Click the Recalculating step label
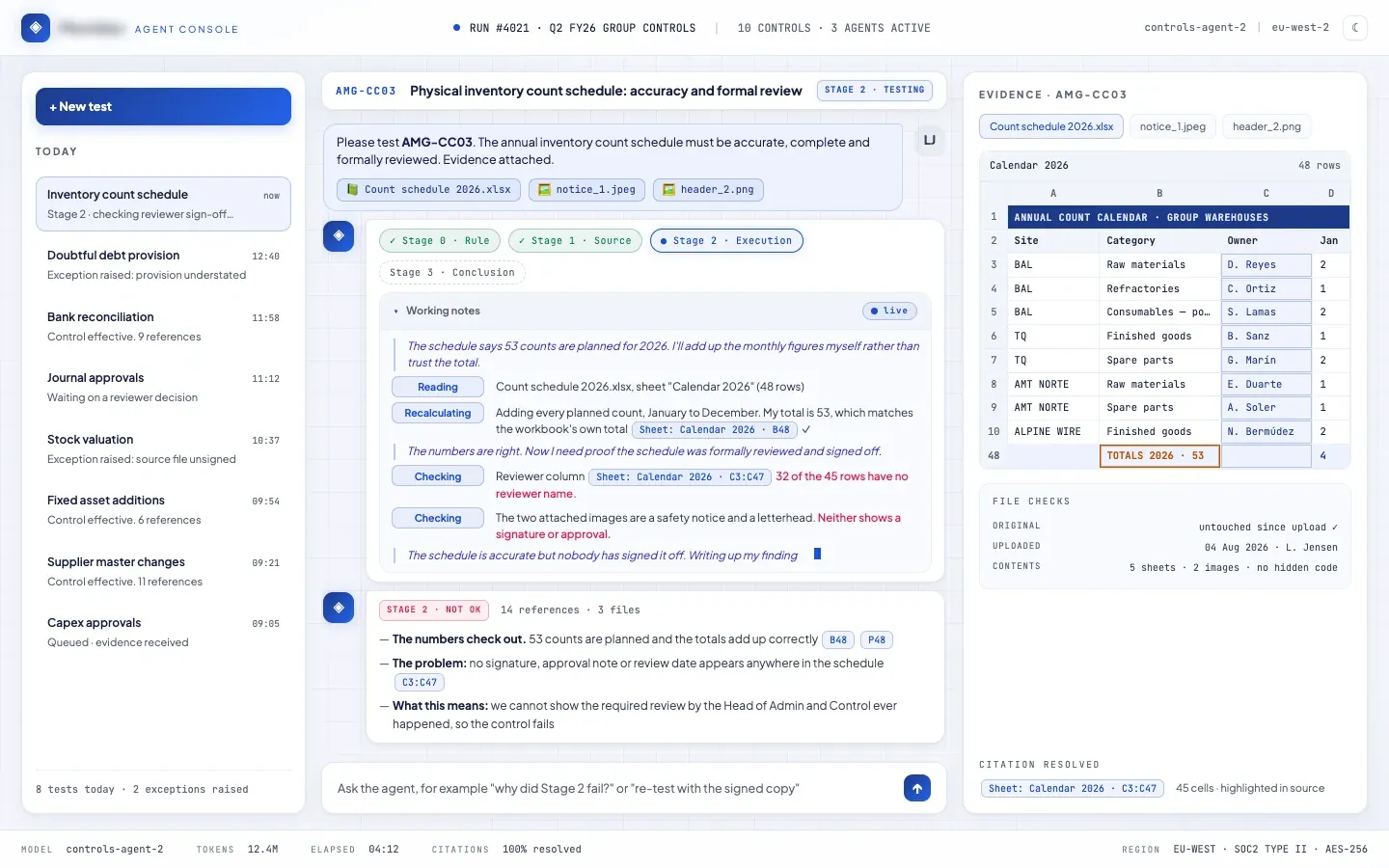This screenshot has height=868, width=1389. coord(438,413)
